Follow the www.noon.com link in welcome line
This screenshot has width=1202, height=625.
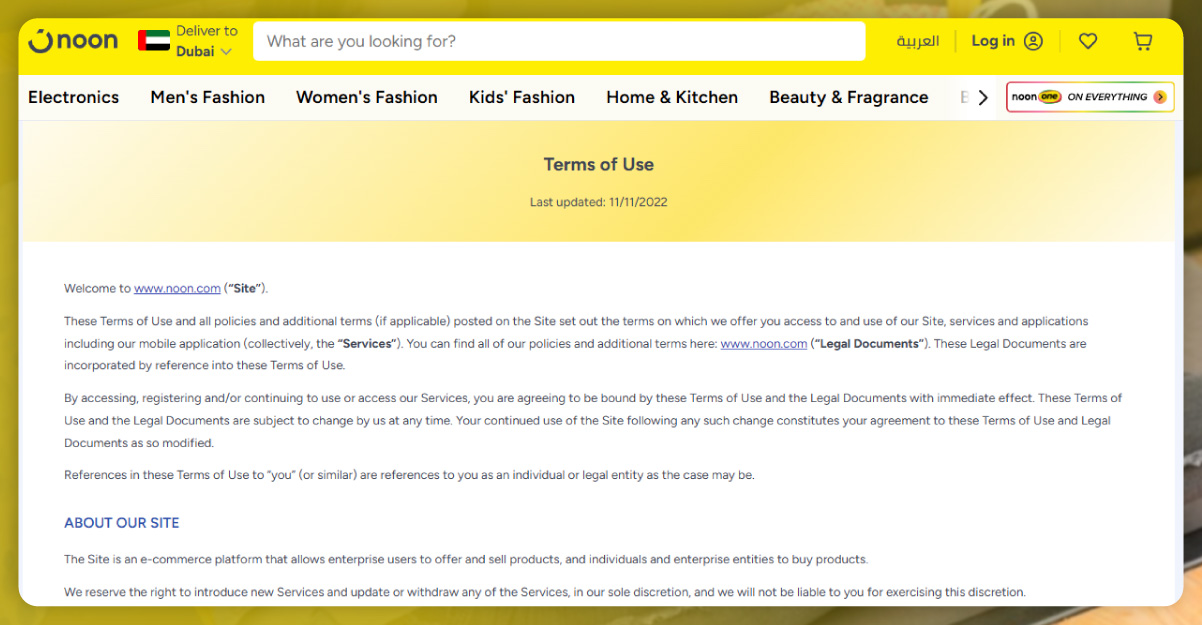pyautogui.click(x=177, y=288)
